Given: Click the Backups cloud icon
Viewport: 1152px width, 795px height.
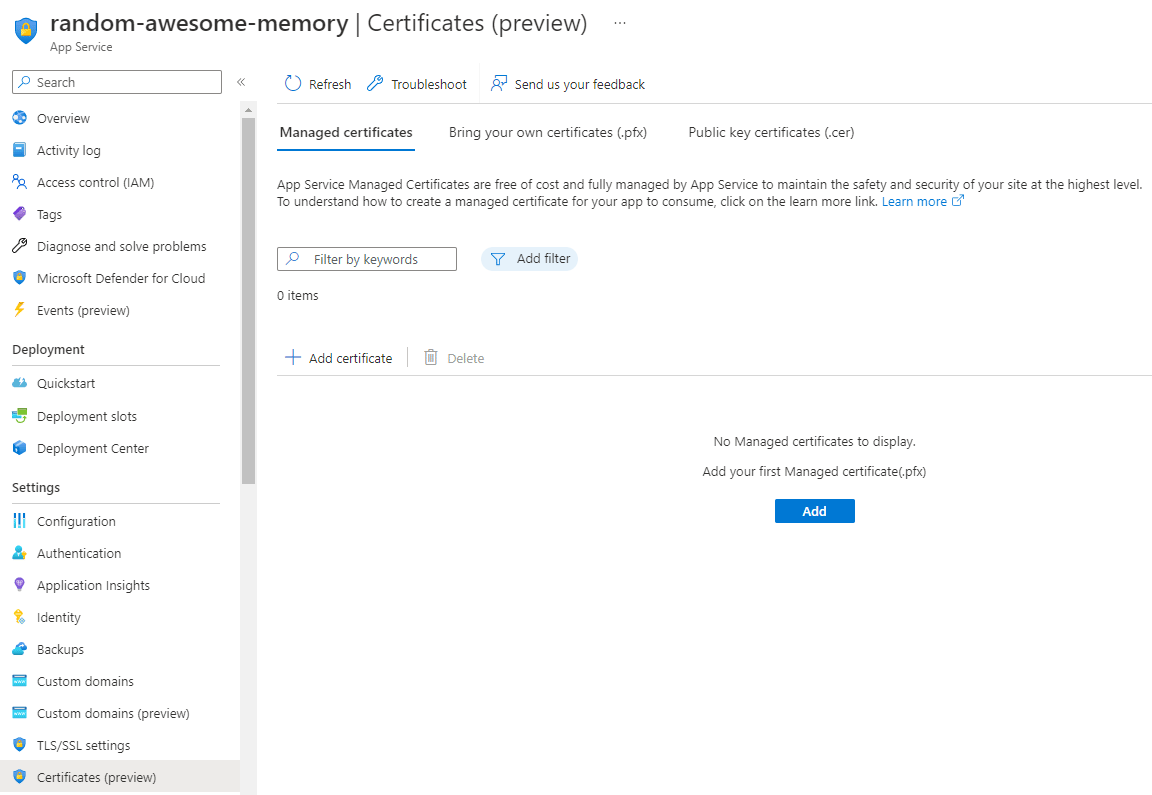Looking at the screenshot, I should coord(20,649).
